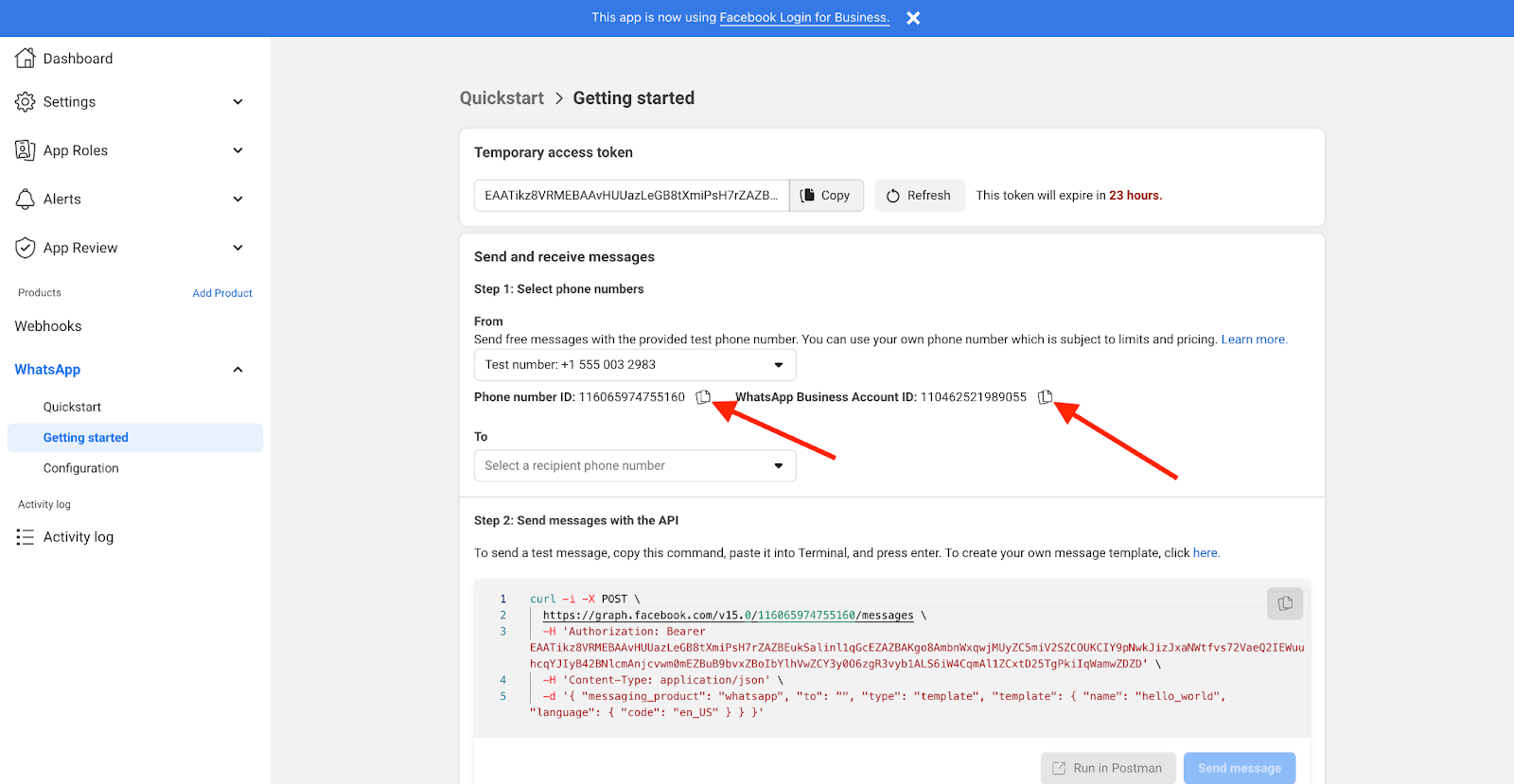
Task: Expand the Alerts section
Action: click(238, 199)
